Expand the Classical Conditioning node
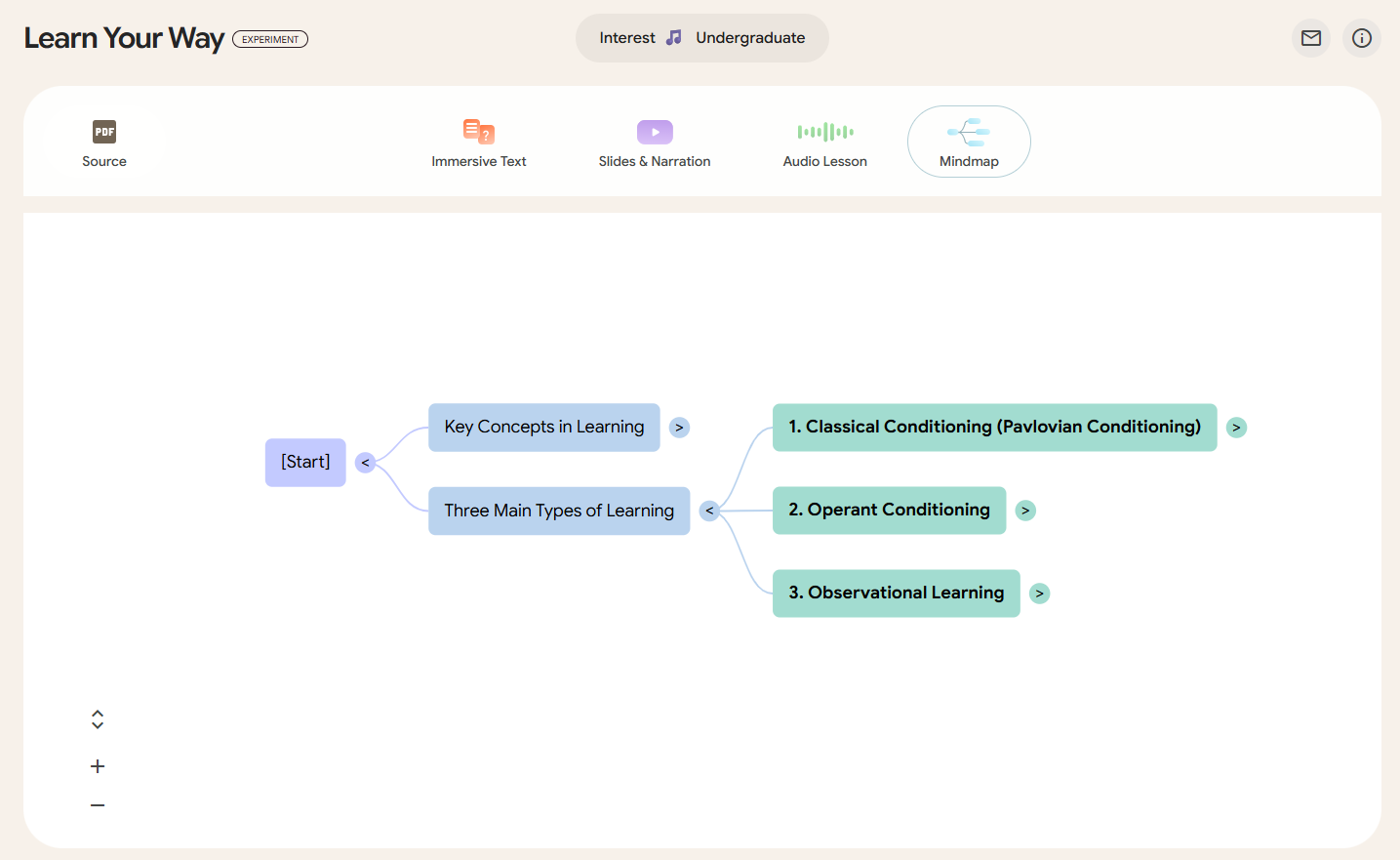Image resolution: width=1400 pixels, height=860 pixels. tap(1236, 427)
